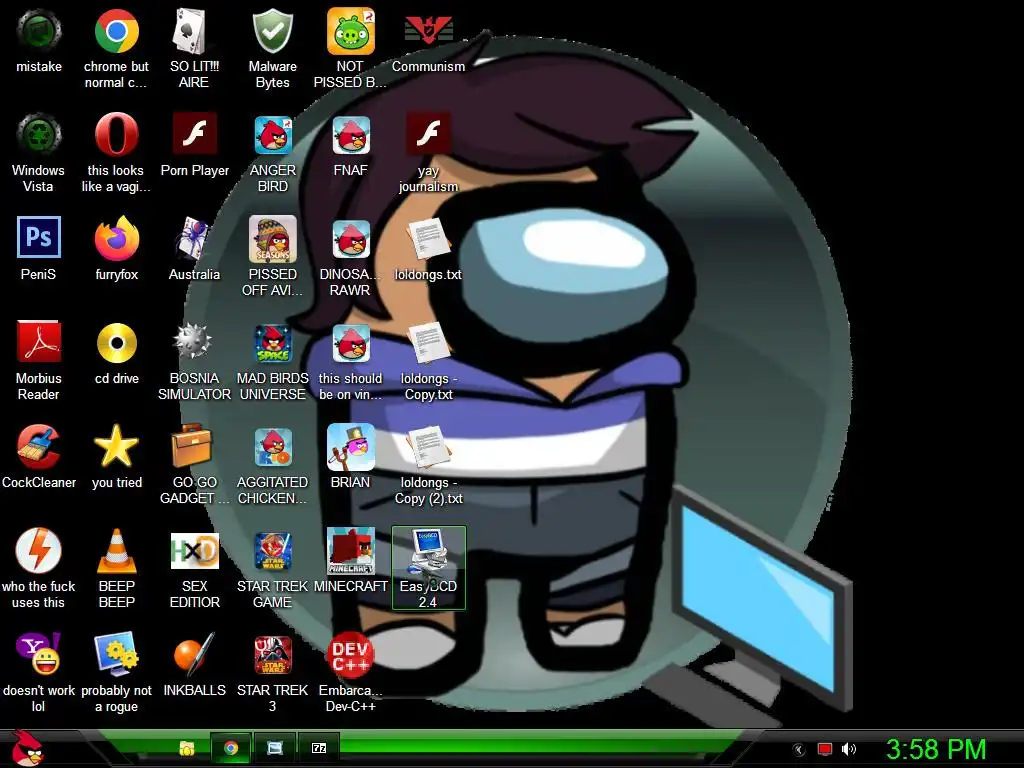Select the 'cd drive' disc icon
Screen dimensions: 1024x768
116,343
